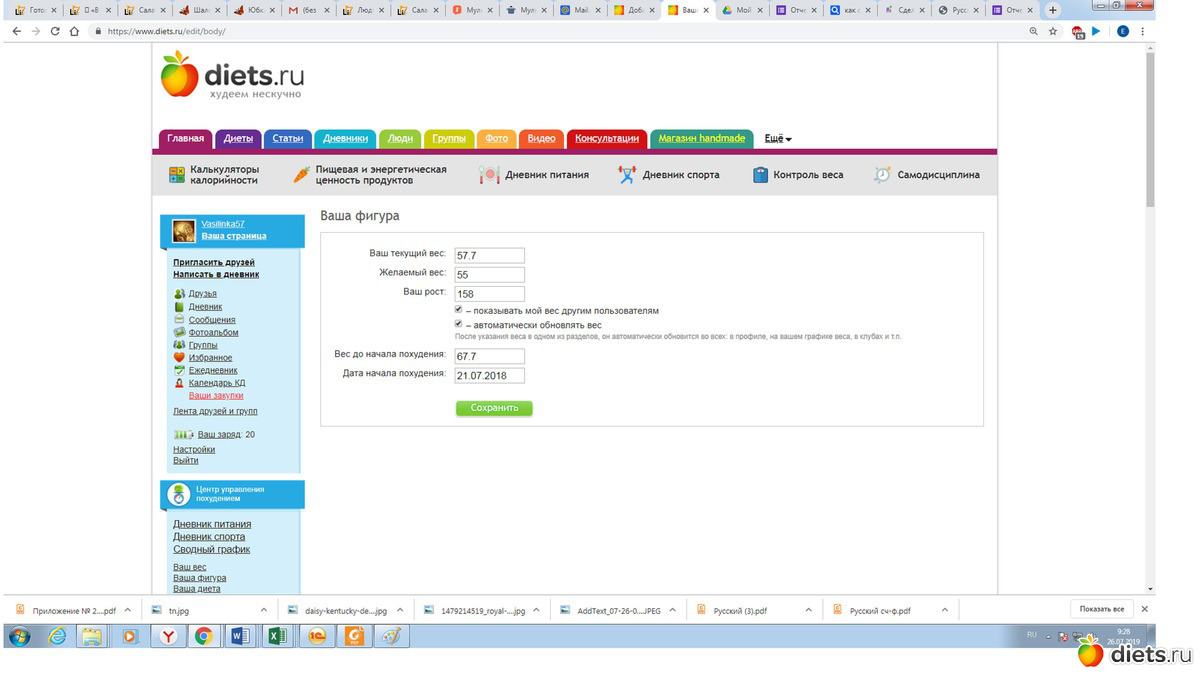Click the sport diary dumbbell icon
The image size is (1200, 675).
(627, 175)
